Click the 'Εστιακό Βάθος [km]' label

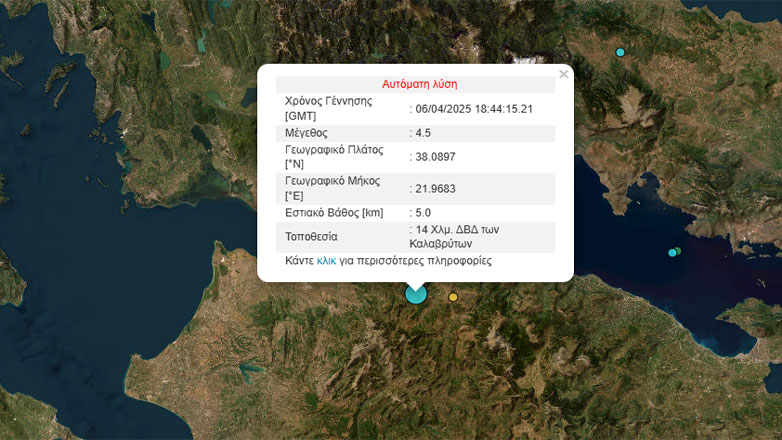(334, 213)
